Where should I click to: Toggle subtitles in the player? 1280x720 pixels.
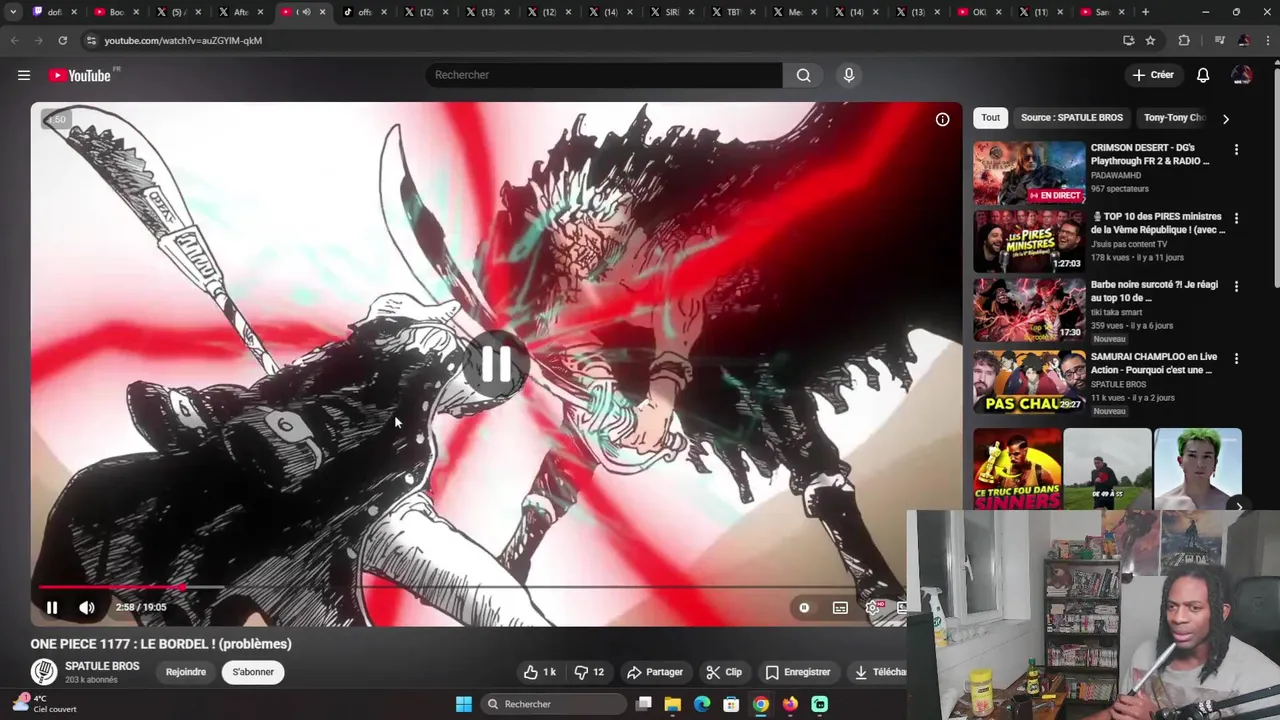pos(840,607)
